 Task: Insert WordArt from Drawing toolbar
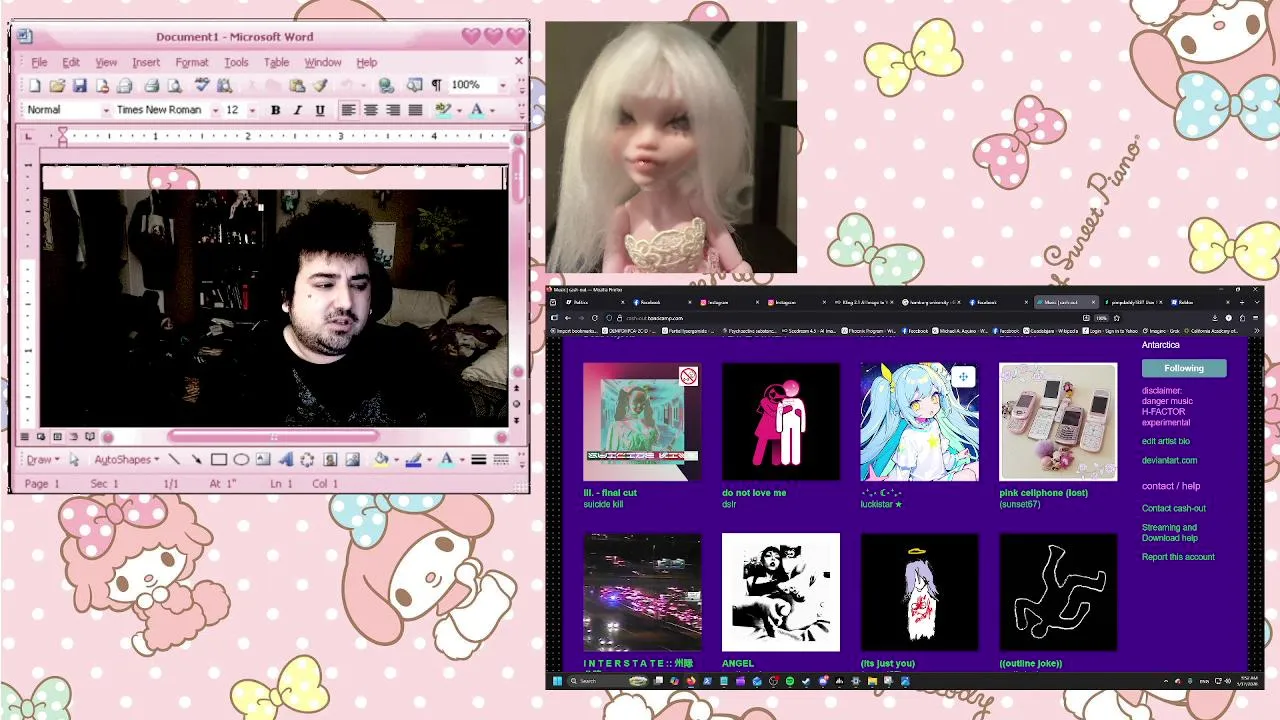point(286,460)
